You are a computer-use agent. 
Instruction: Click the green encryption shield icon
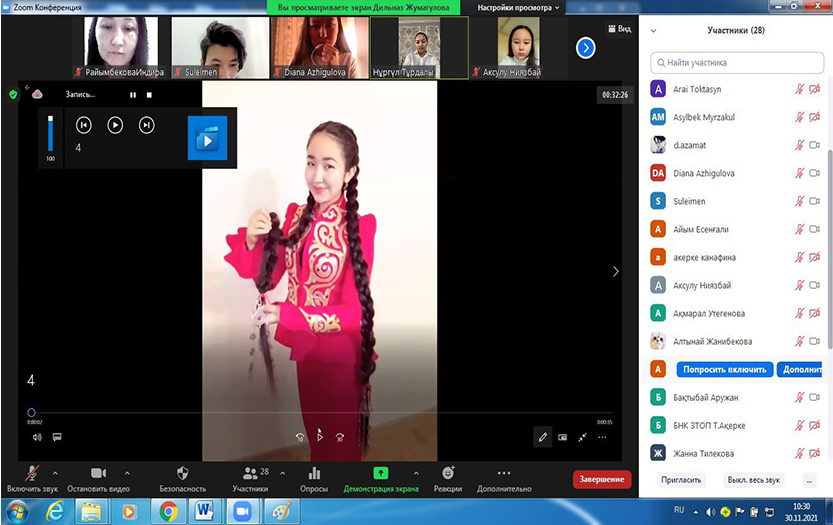[x=13, y=94]
